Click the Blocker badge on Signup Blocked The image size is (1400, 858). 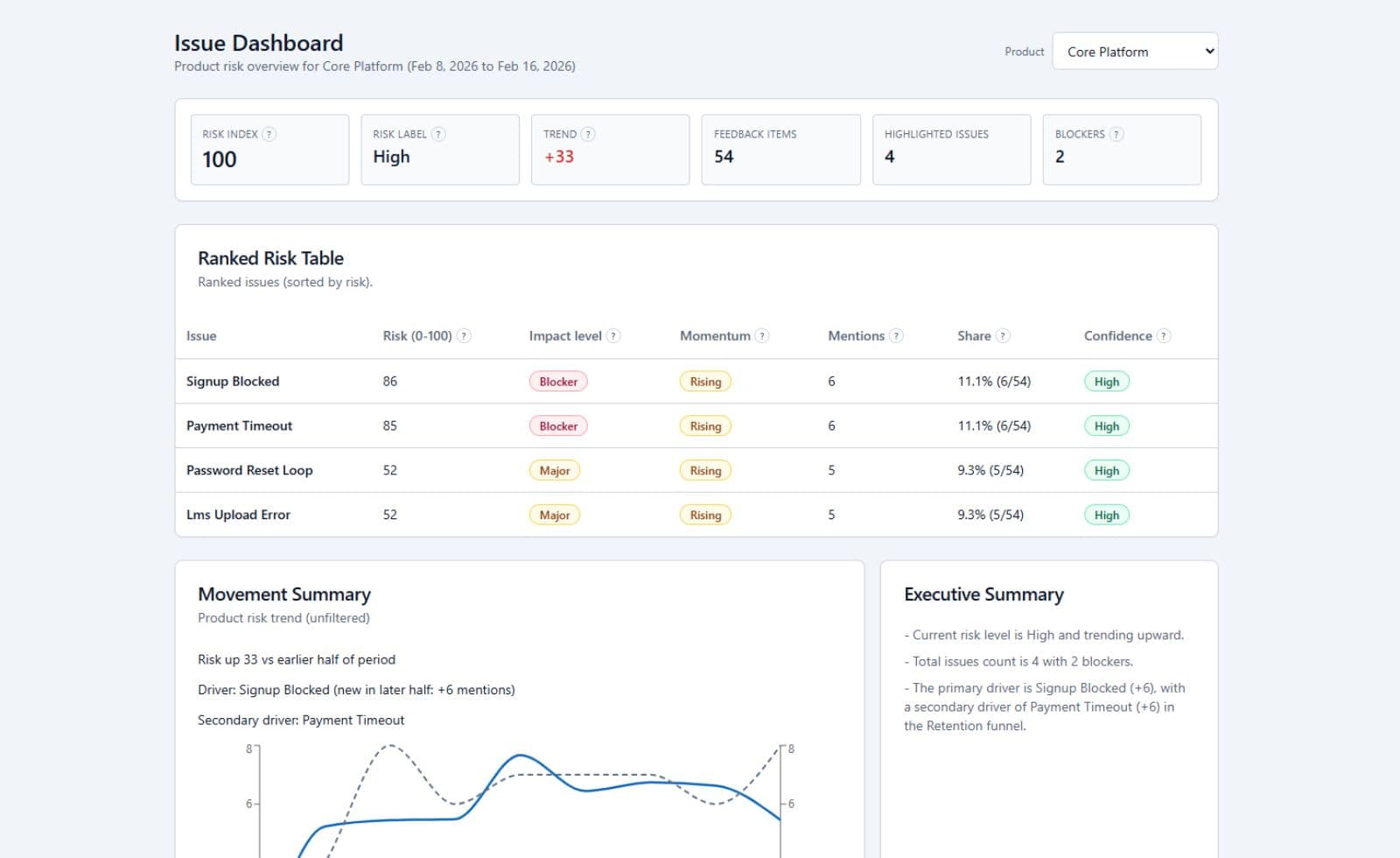tap(557, 381)
